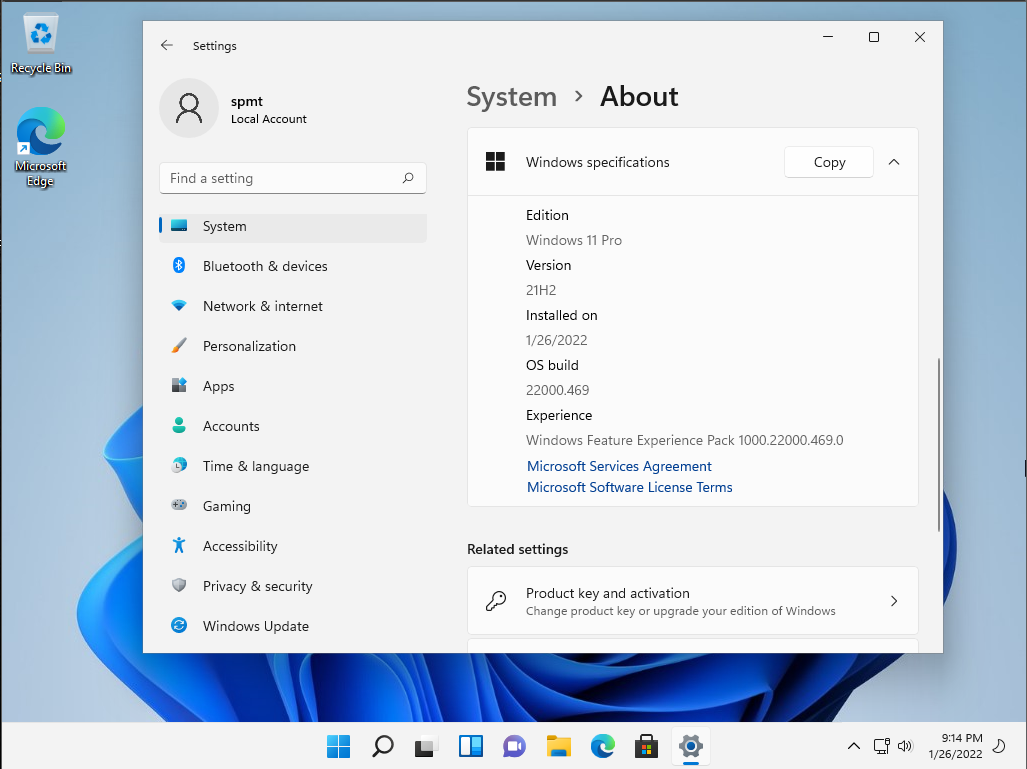Click the Accessibility figure icon
The width and height of the screenshot is (1027, 769).
coord(179,546)
